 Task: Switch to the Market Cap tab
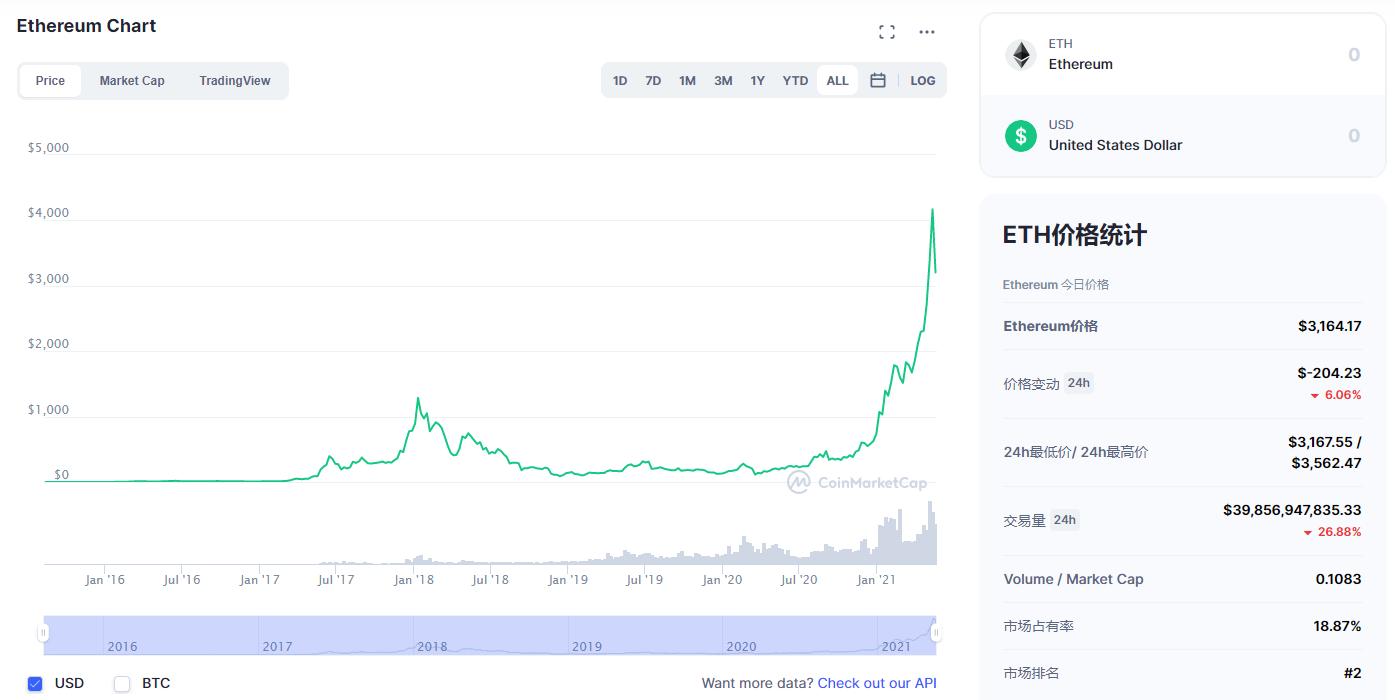(x=132, y=81)
